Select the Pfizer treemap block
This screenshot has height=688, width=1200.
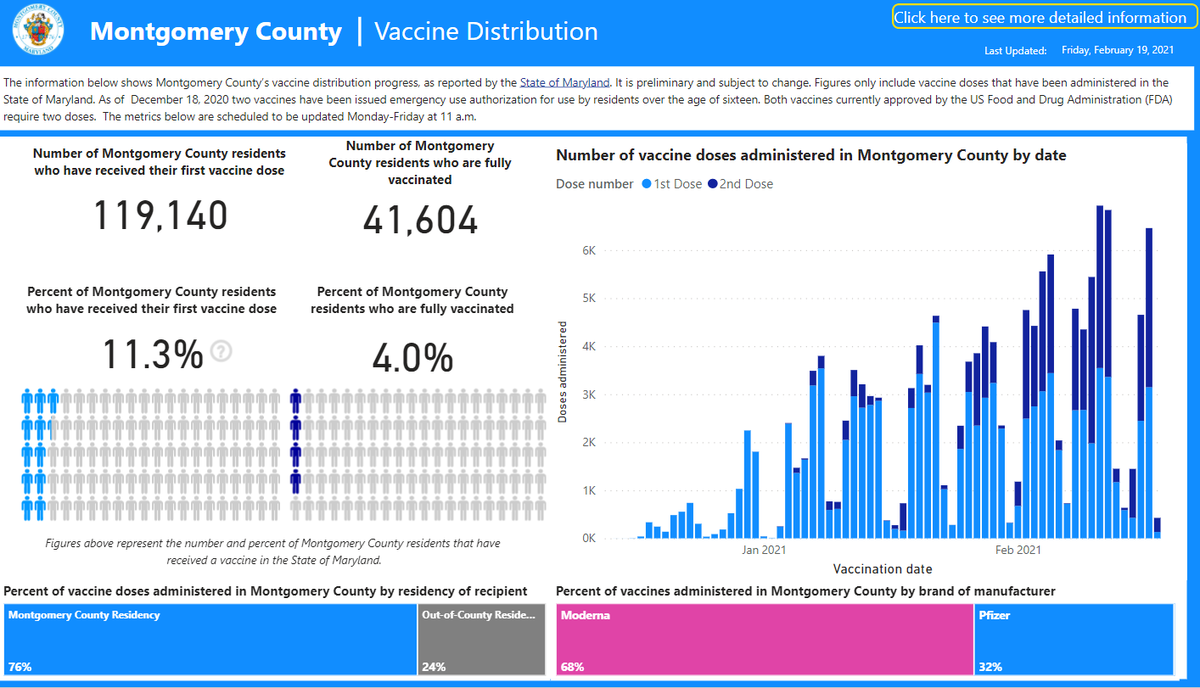1074,638
